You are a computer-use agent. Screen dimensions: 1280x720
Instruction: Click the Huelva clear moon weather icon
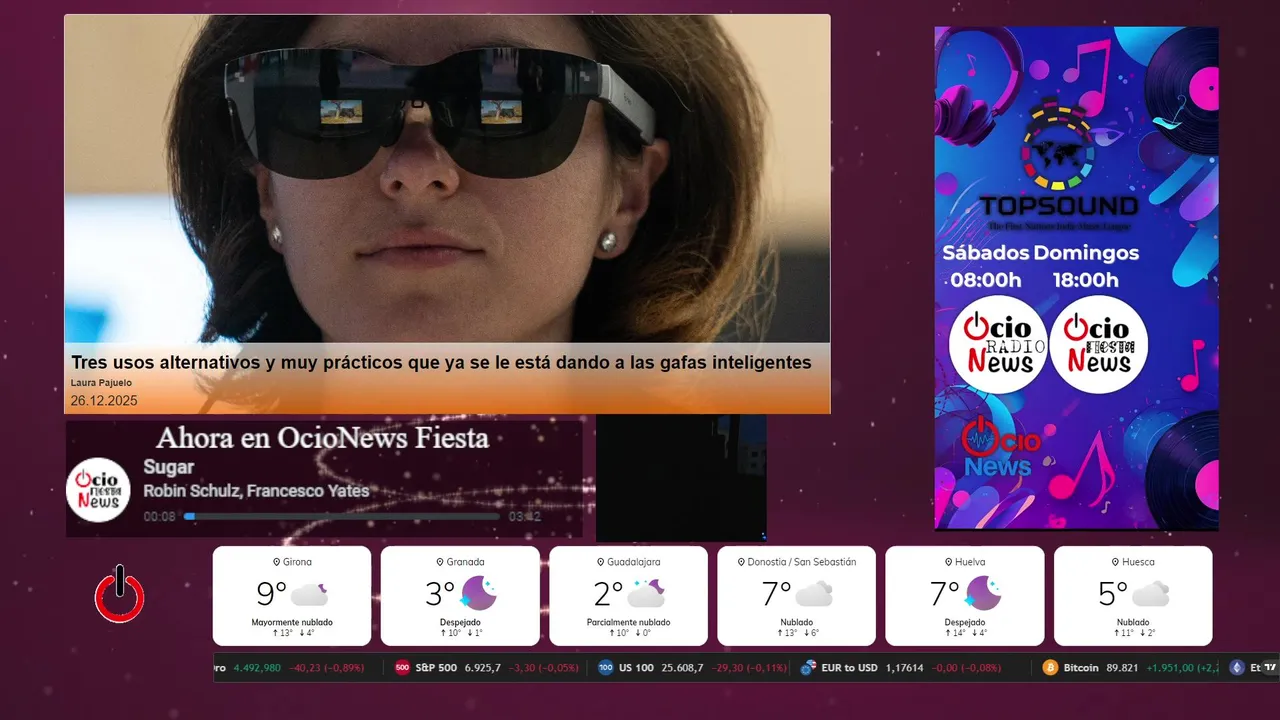[983, 594]
